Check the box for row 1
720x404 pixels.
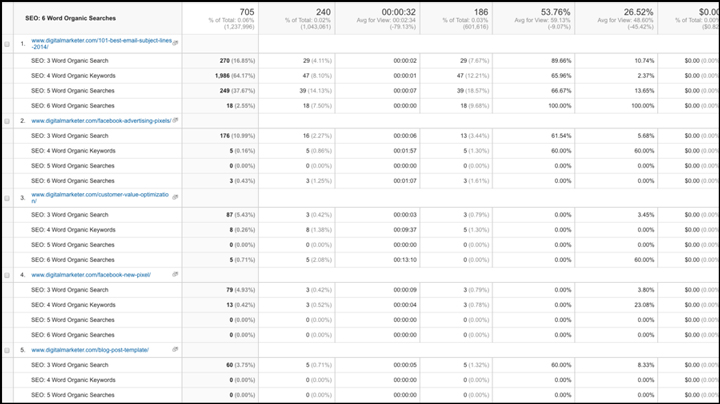click(9, 44)
